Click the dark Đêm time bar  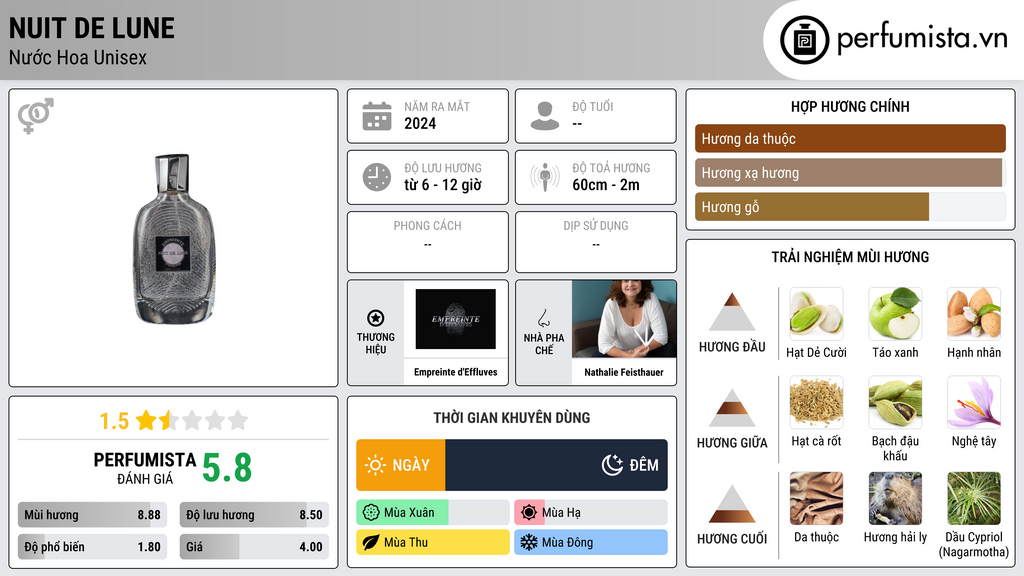[x=556, y=465]
